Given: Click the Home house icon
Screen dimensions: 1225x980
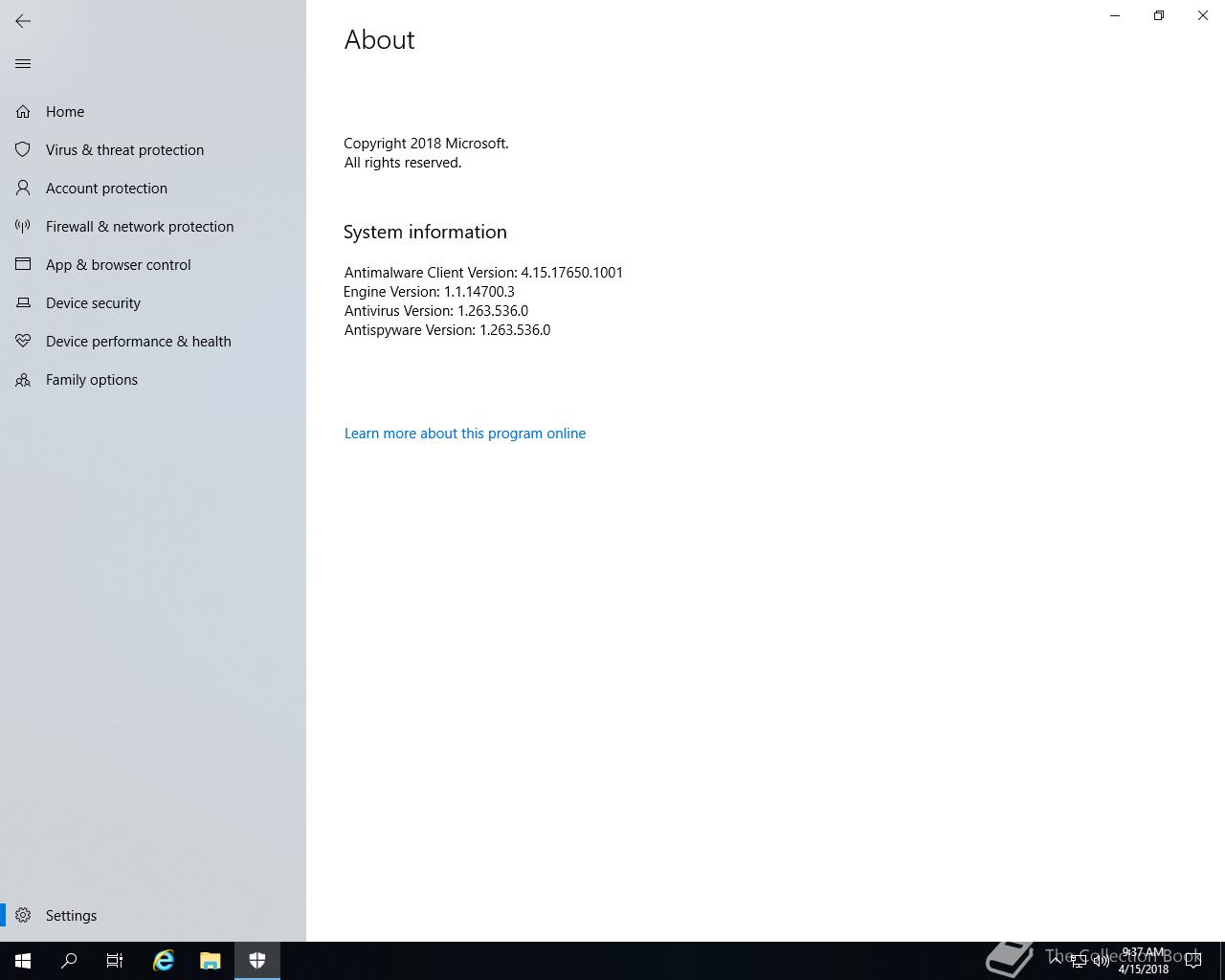Looking at the screenshot, I should pyautogui.click(x=23, y=112).
